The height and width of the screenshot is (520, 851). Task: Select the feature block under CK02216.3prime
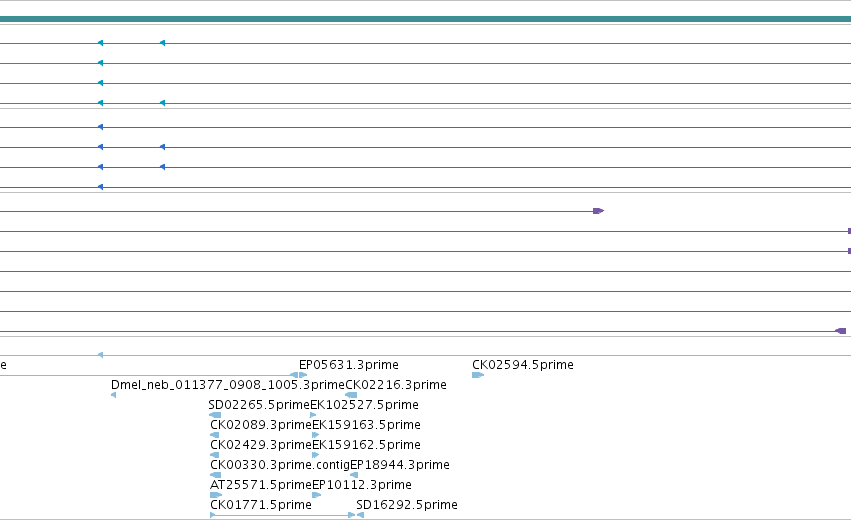[351, 395]
